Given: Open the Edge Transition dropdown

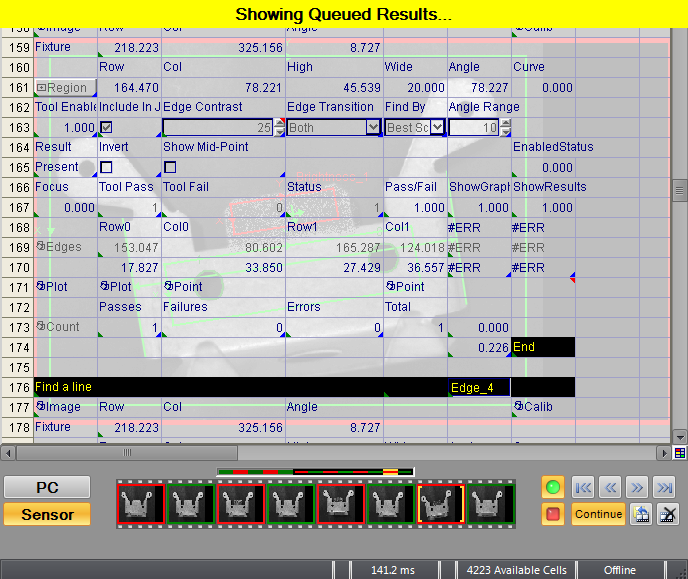Looking at the screenshot, I should click(x=373, y=127).
